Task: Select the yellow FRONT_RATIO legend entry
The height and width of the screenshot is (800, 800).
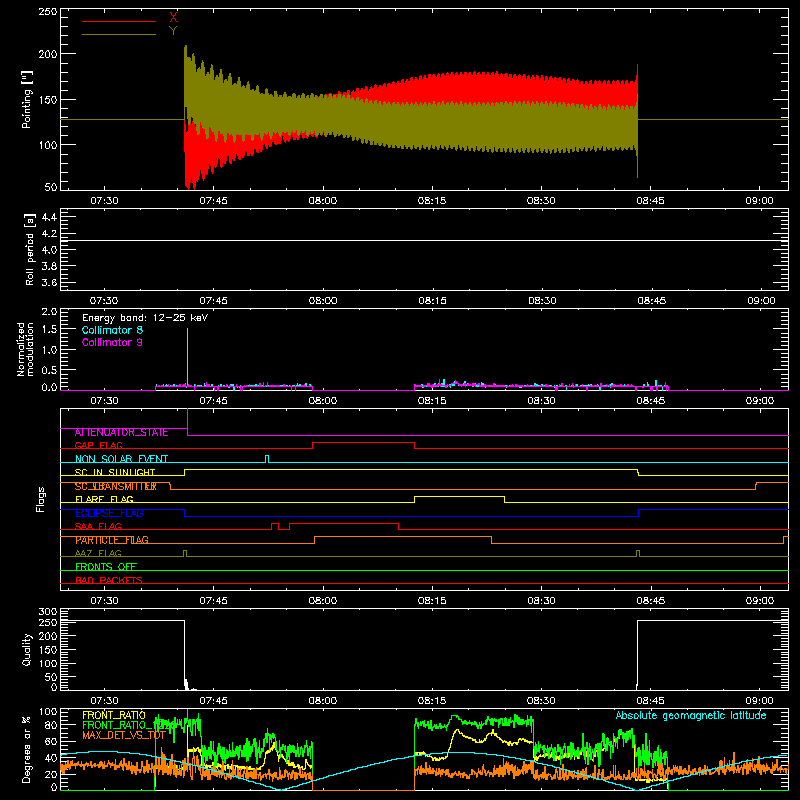Action: point(114,715)
